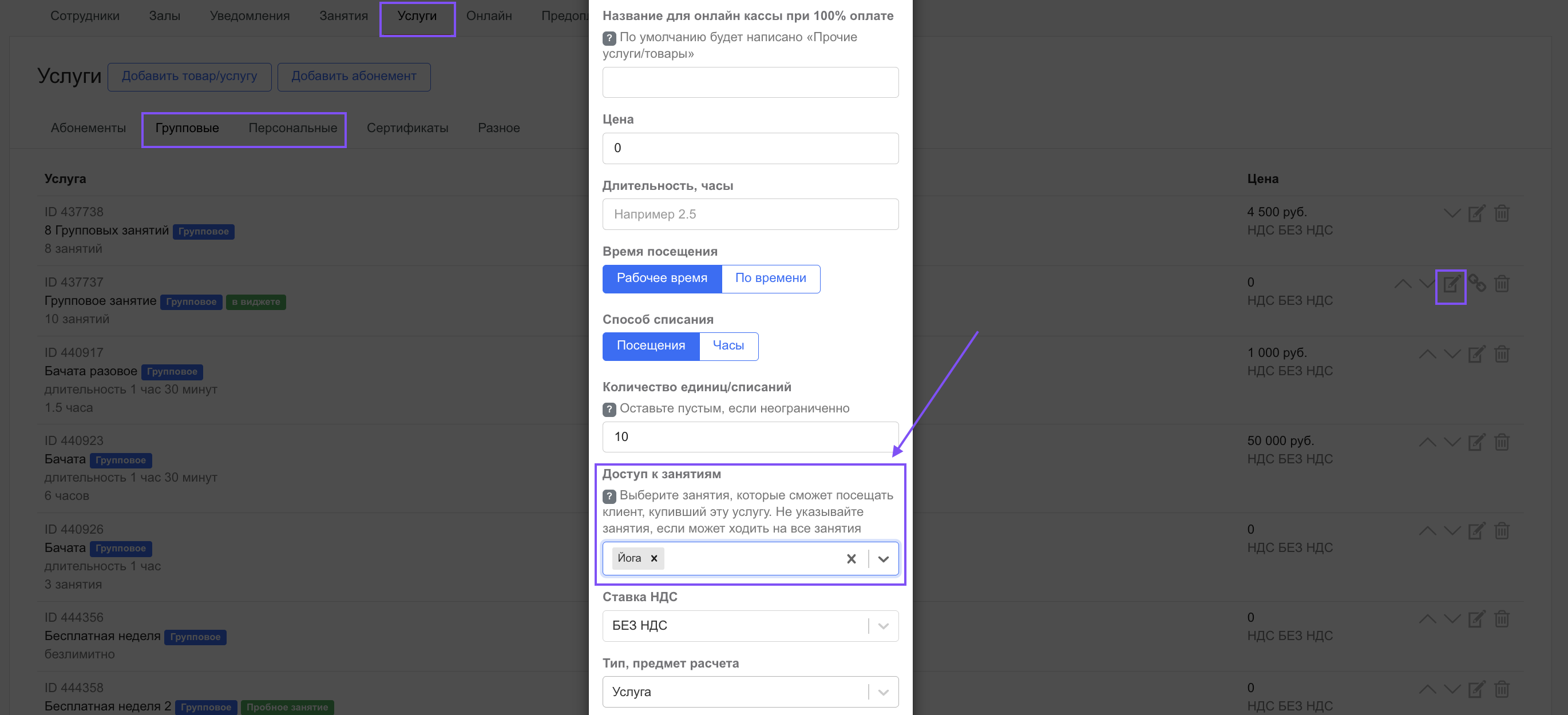This screenshot has width=1568, height=715.
Task: Click Добавить товар/услугу button
Action: [189, 76]
